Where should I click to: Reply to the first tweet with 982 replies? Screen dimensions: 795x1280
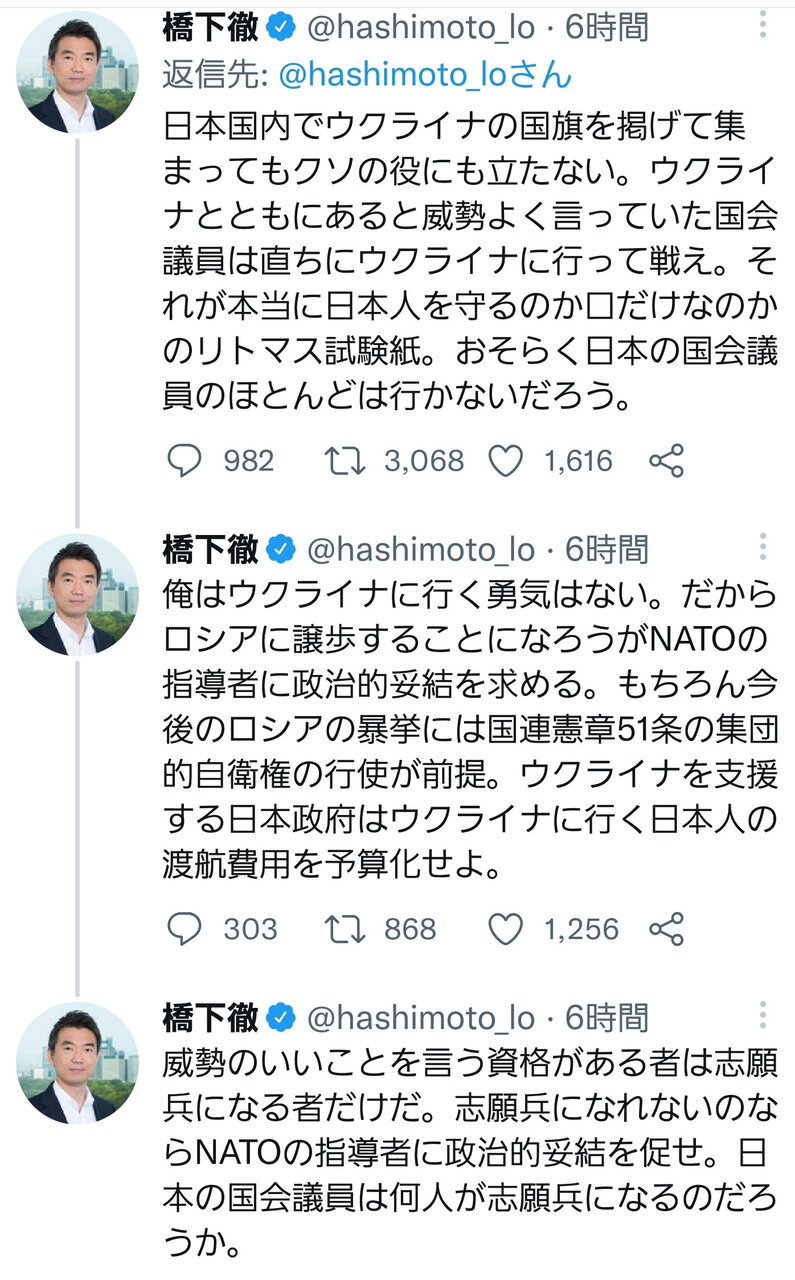183,460
